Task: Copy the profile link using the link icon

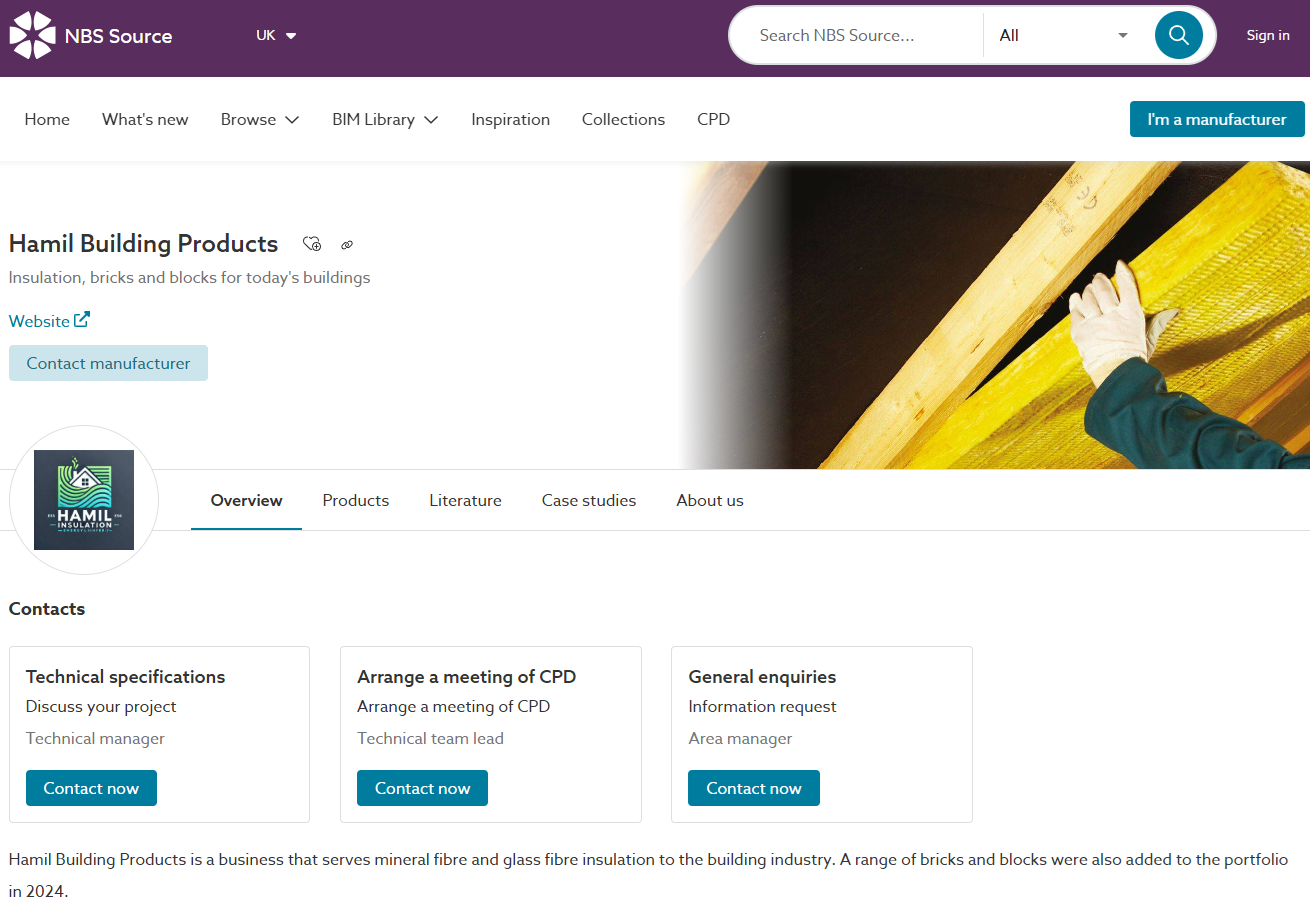Action: [347, 244]
